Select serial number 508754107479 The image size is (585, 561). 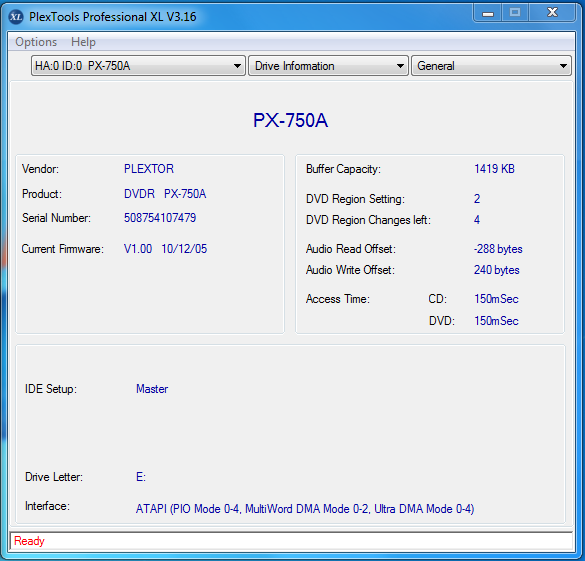pyautogui.click(x=160, y=217)
